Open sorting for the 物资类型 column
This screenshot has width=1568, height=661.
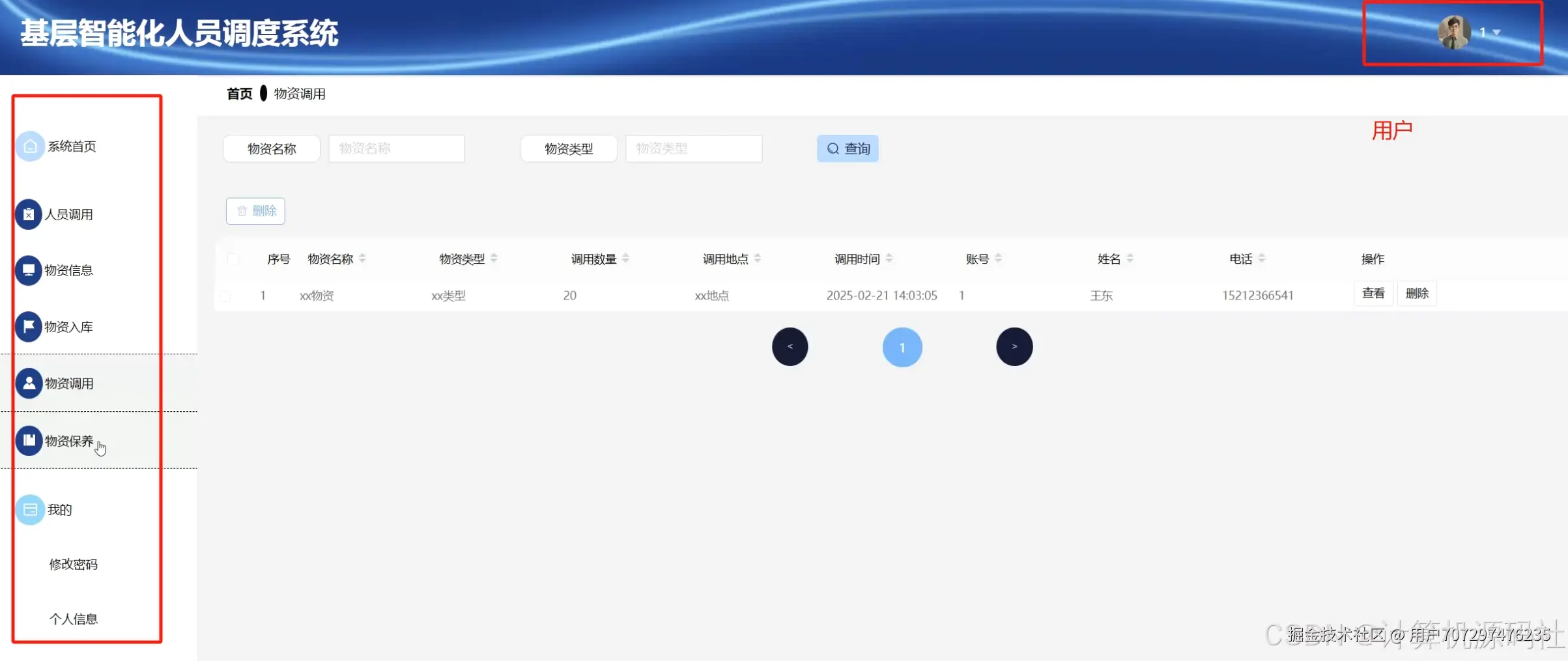click(x=494, y=258)
